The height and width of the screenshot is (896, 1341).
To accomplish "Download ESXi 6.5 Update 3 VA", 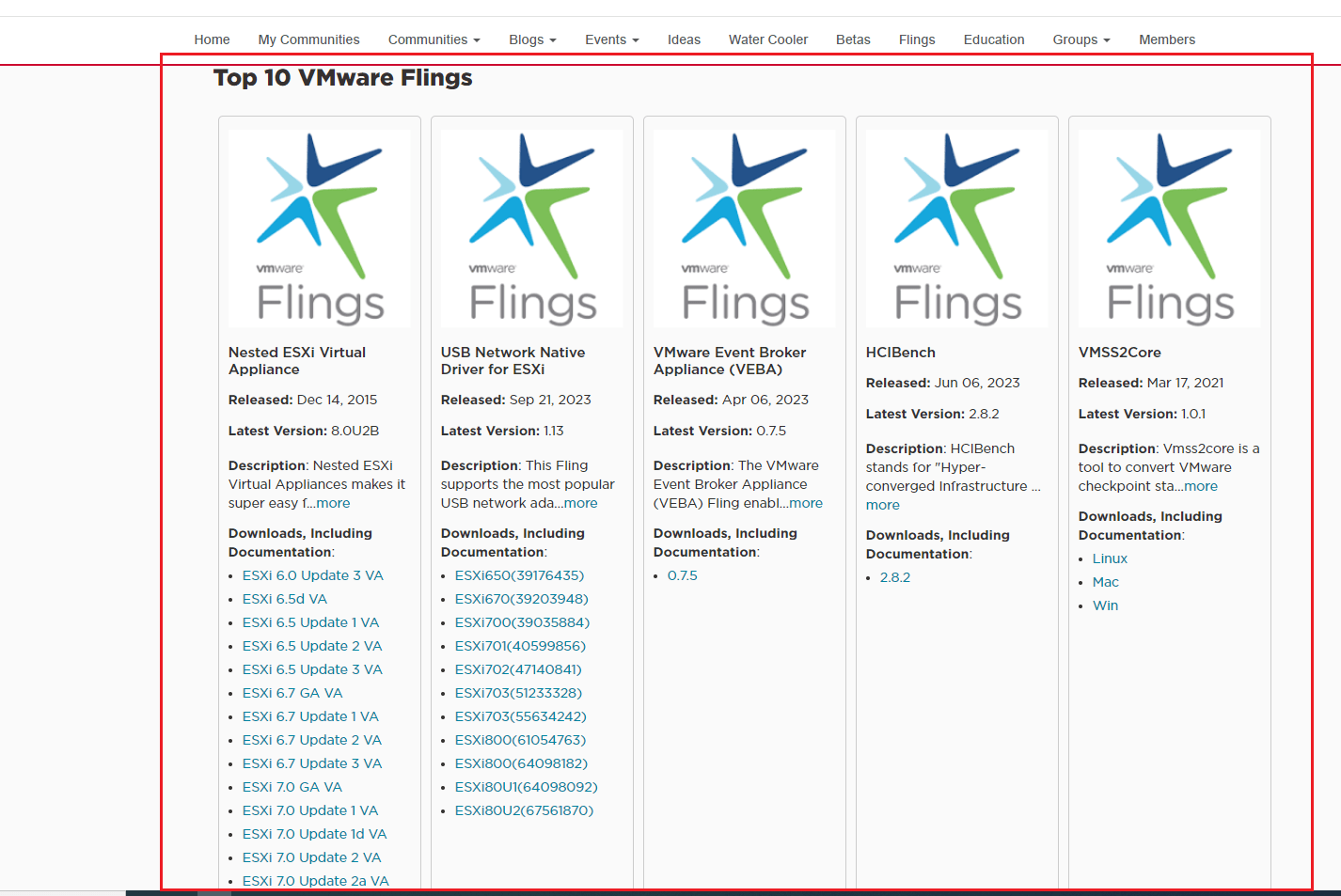I will [x=312, y=669].
